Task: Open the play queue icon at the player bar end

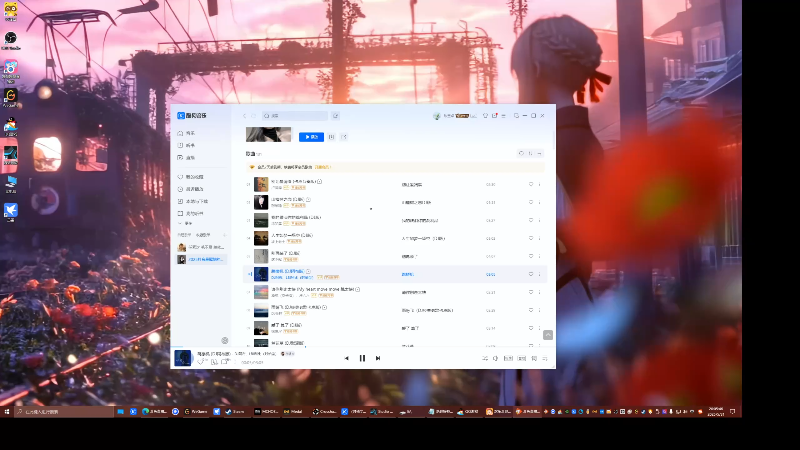Action: (x=545, y=359)
